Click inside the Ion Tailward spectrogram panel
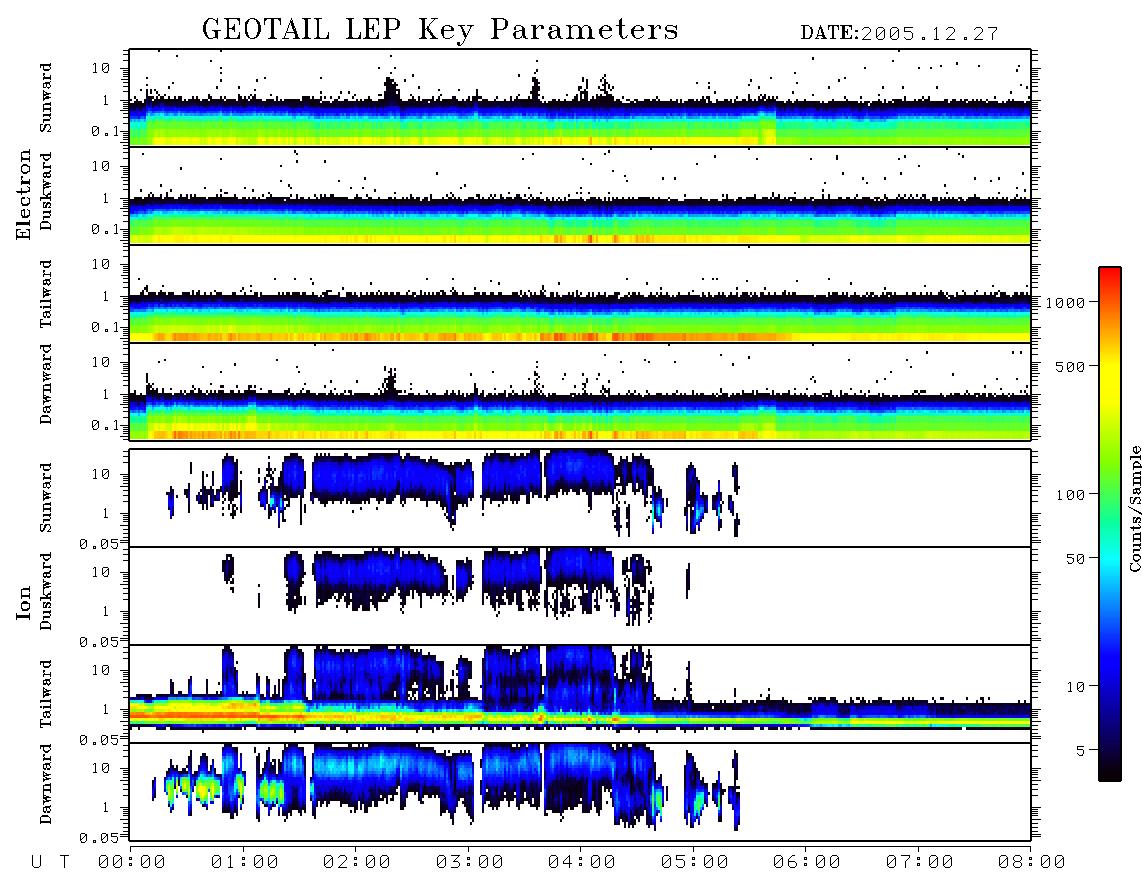 pos(580,693)
